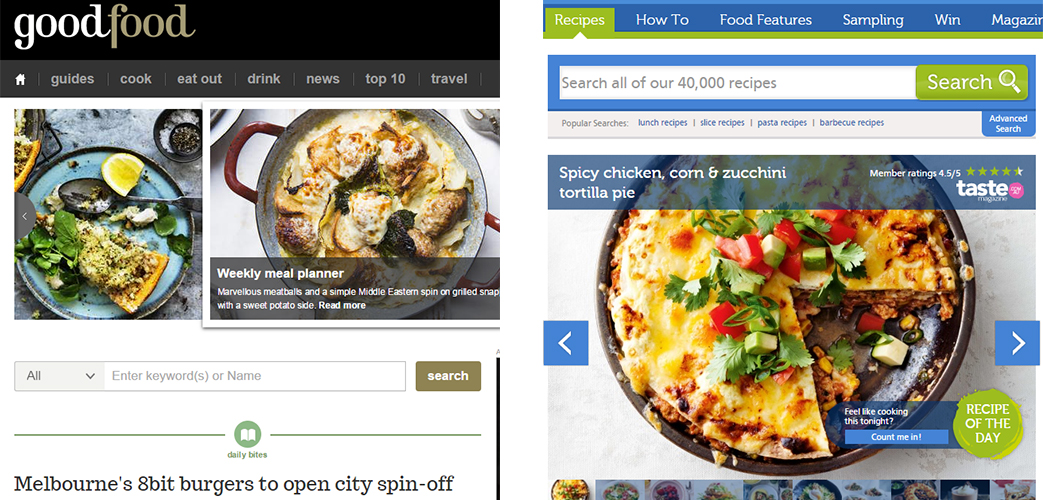
Task: Open the Advanced Search link
Action: [1008, 124]
